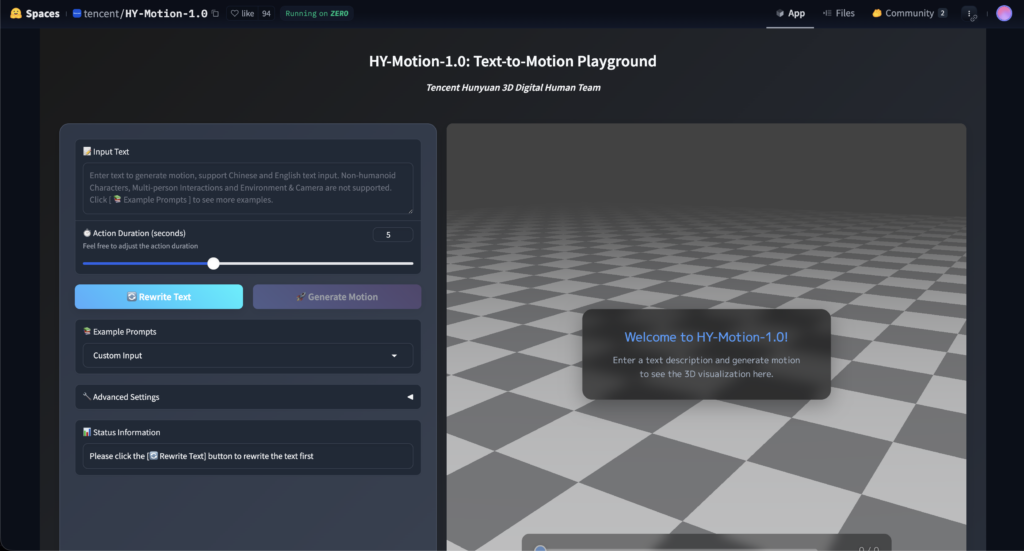Click the Status Information text box

[x=247, y=456]
